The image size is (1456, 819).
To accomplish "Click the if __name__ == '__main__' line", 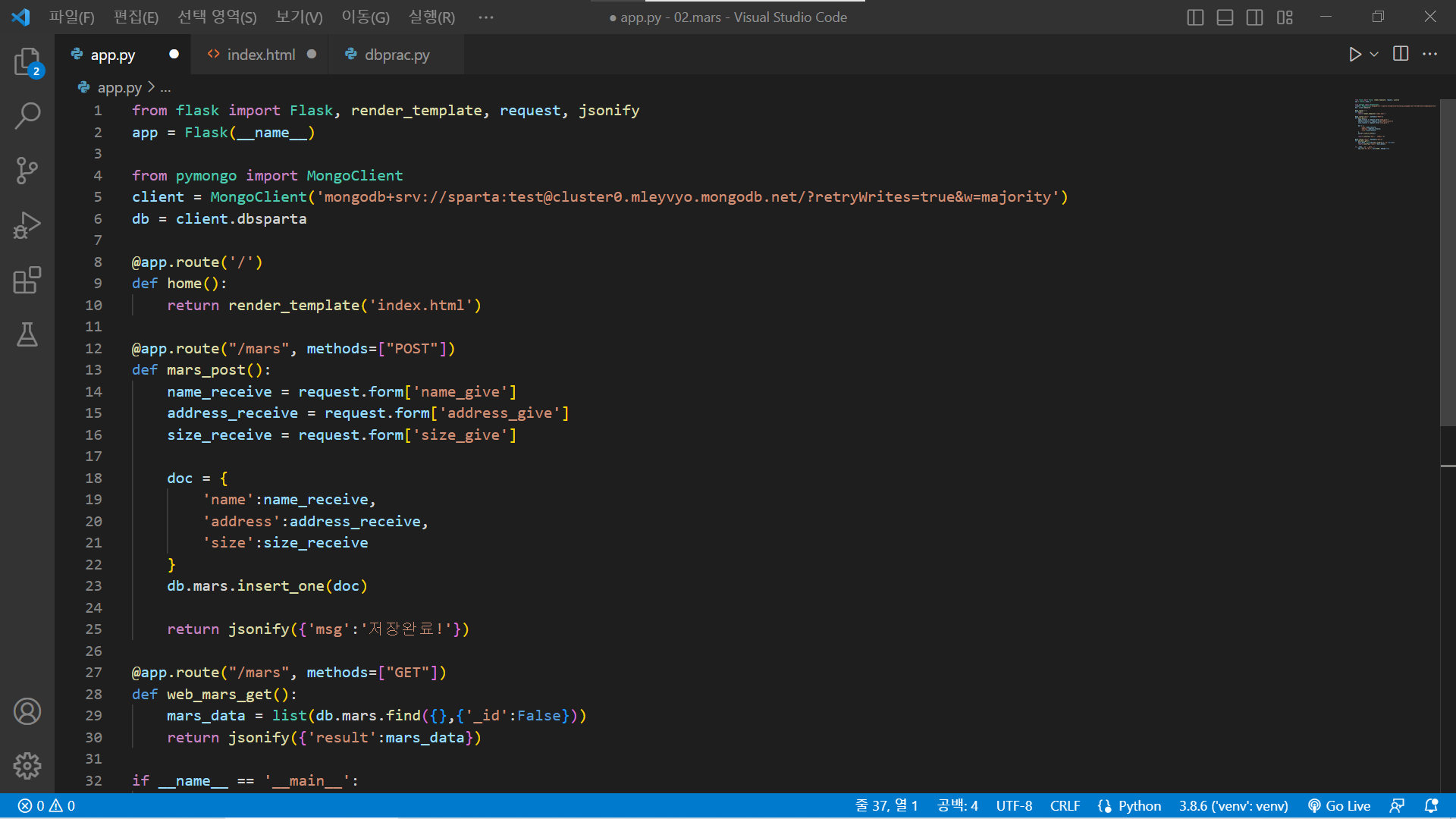I will pos(246,781).
